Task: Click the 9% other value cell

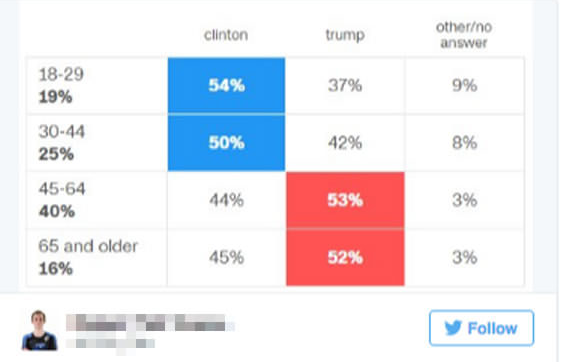Action: 465,85
